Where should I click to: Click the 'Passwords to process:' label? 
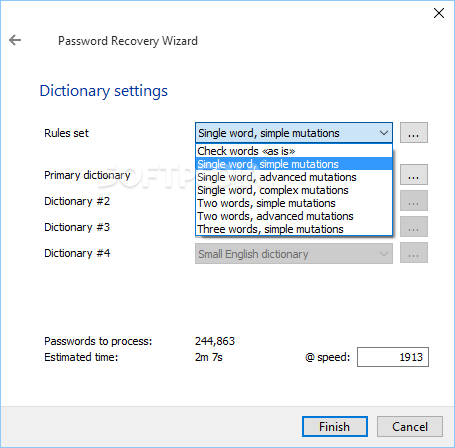tap(98, 341)
